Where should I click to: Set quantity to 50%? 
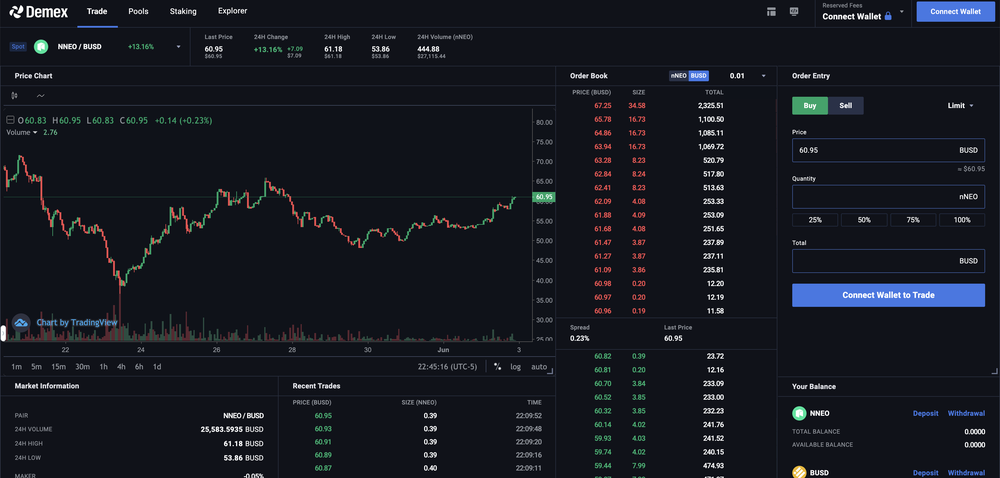[864, 220]
